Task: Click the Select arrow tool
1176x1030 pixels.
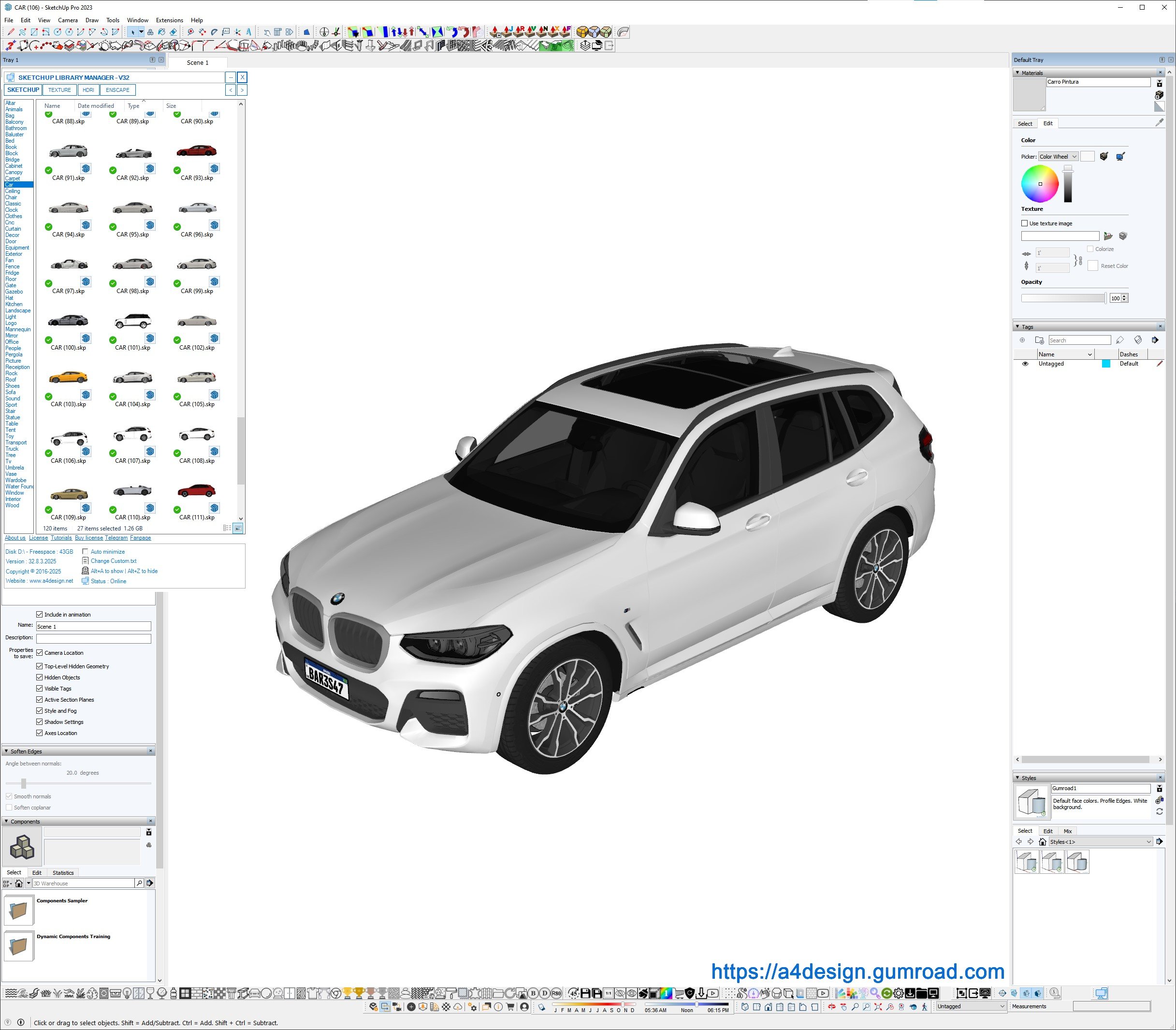Action: 133,32
